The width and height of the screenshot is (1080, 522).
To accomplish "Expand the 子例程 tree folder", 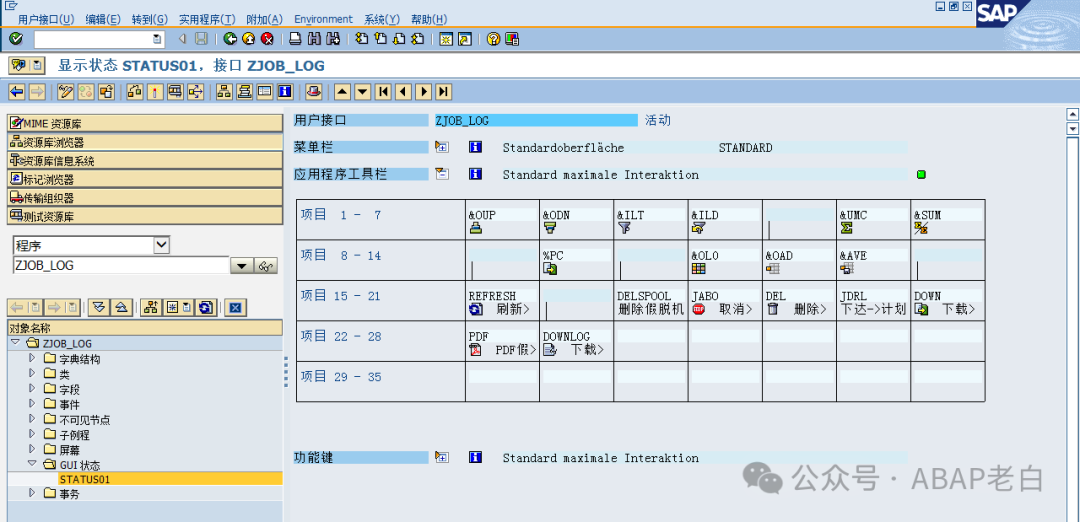I will pyautogui.click(x=32, y=435).
